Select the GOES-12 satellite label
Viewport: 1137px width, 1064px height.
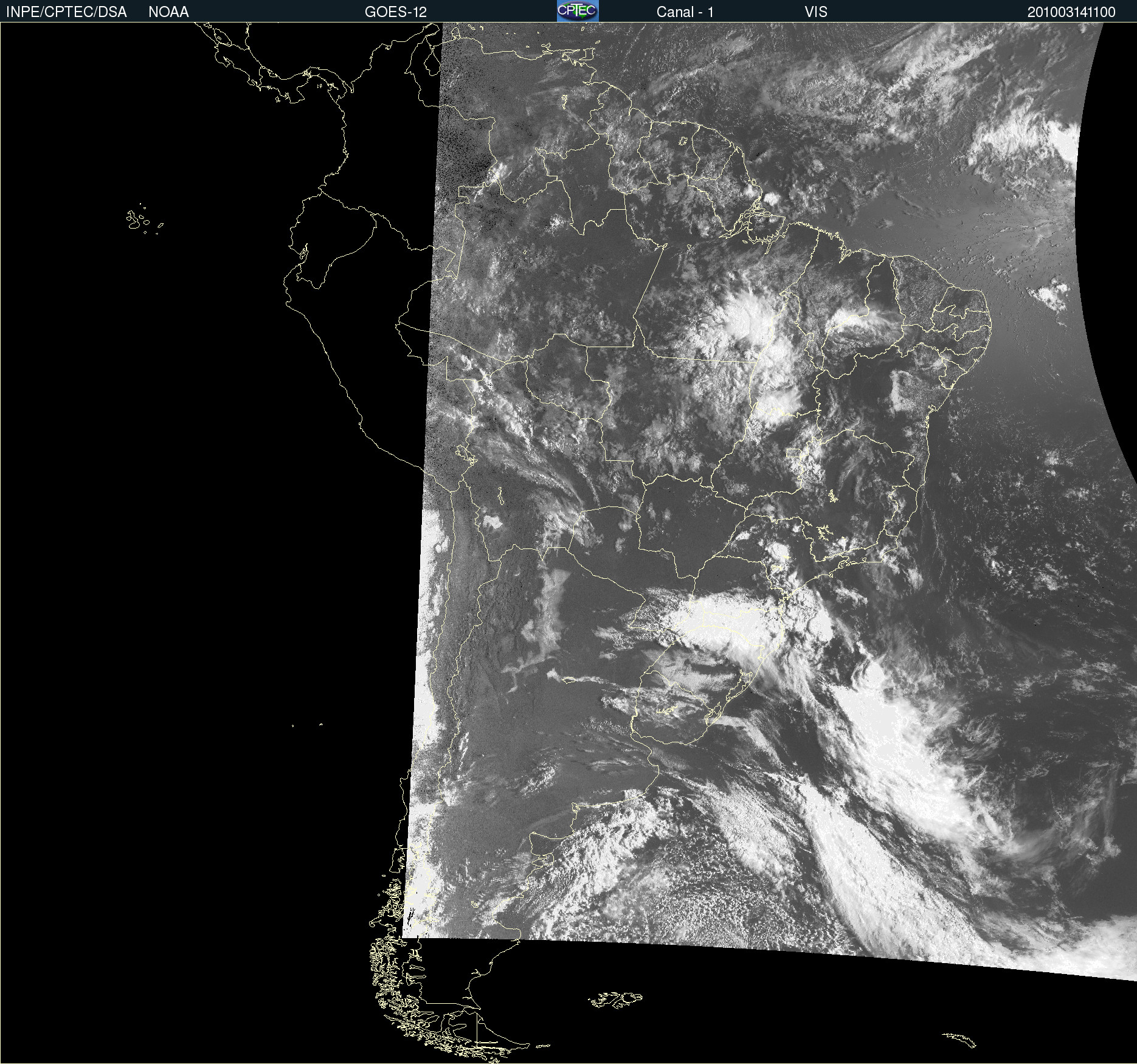point(396,12)
